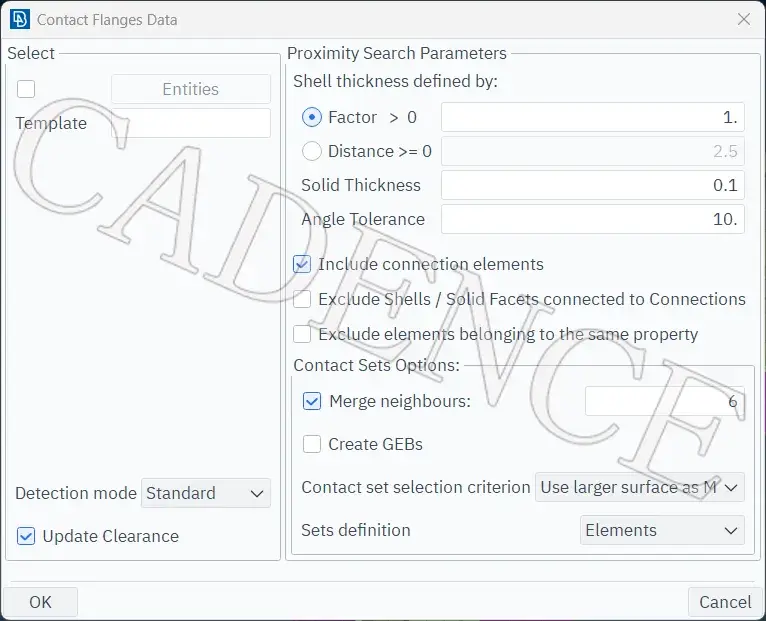Toggle the Update Clearance checkbox
The image size is (766, 621).
[26, 536]
